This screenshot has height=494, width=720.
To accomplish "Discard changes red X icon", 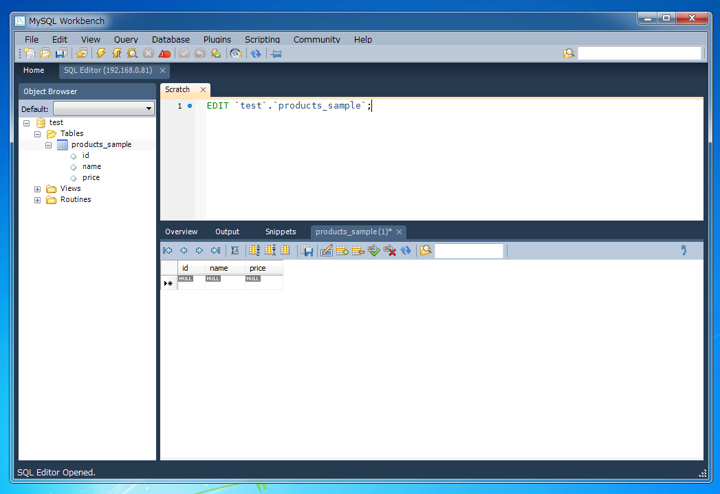I will 390,251.
